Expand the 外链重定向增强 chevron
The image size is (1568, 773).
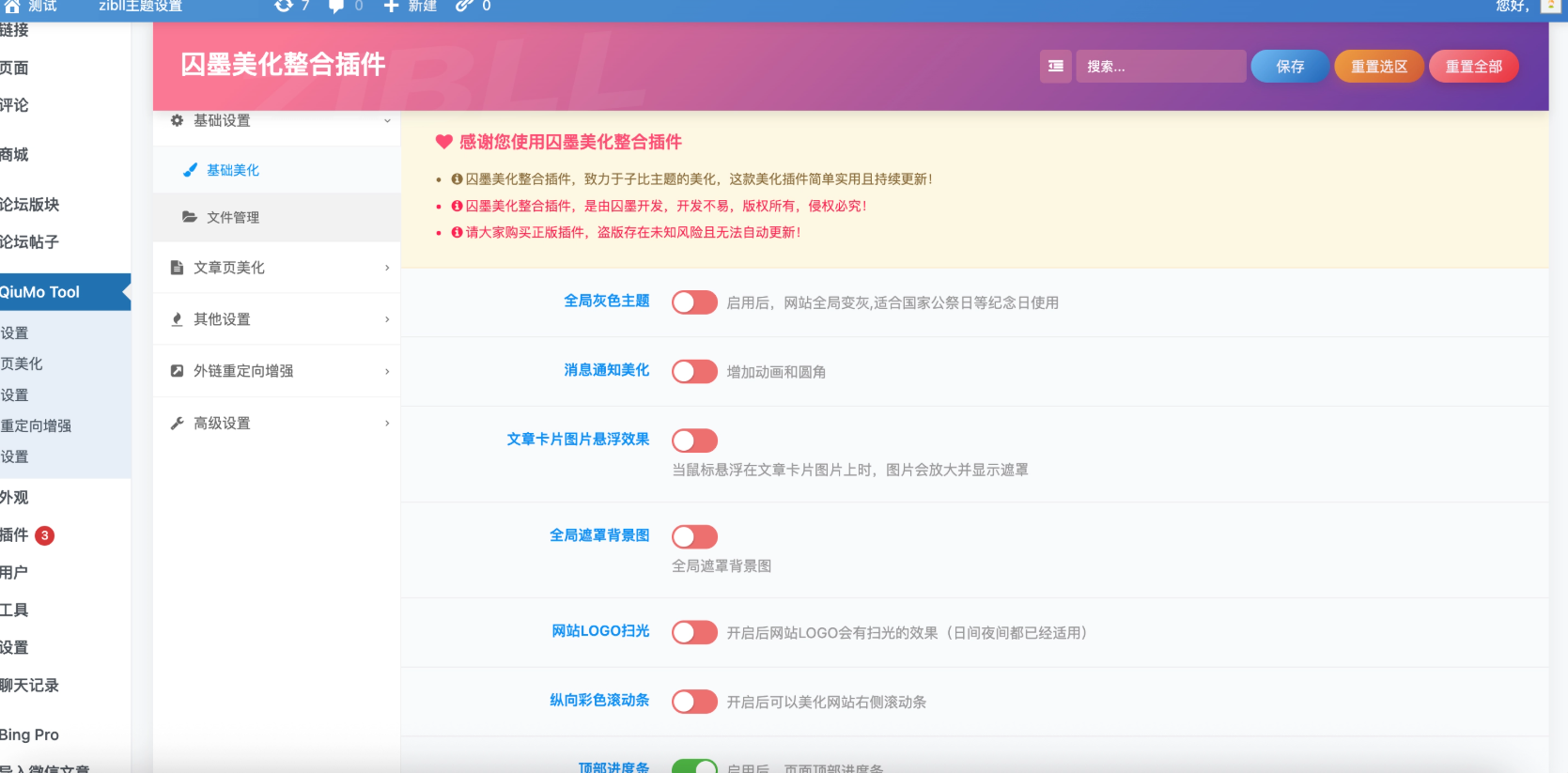(387, 371)
